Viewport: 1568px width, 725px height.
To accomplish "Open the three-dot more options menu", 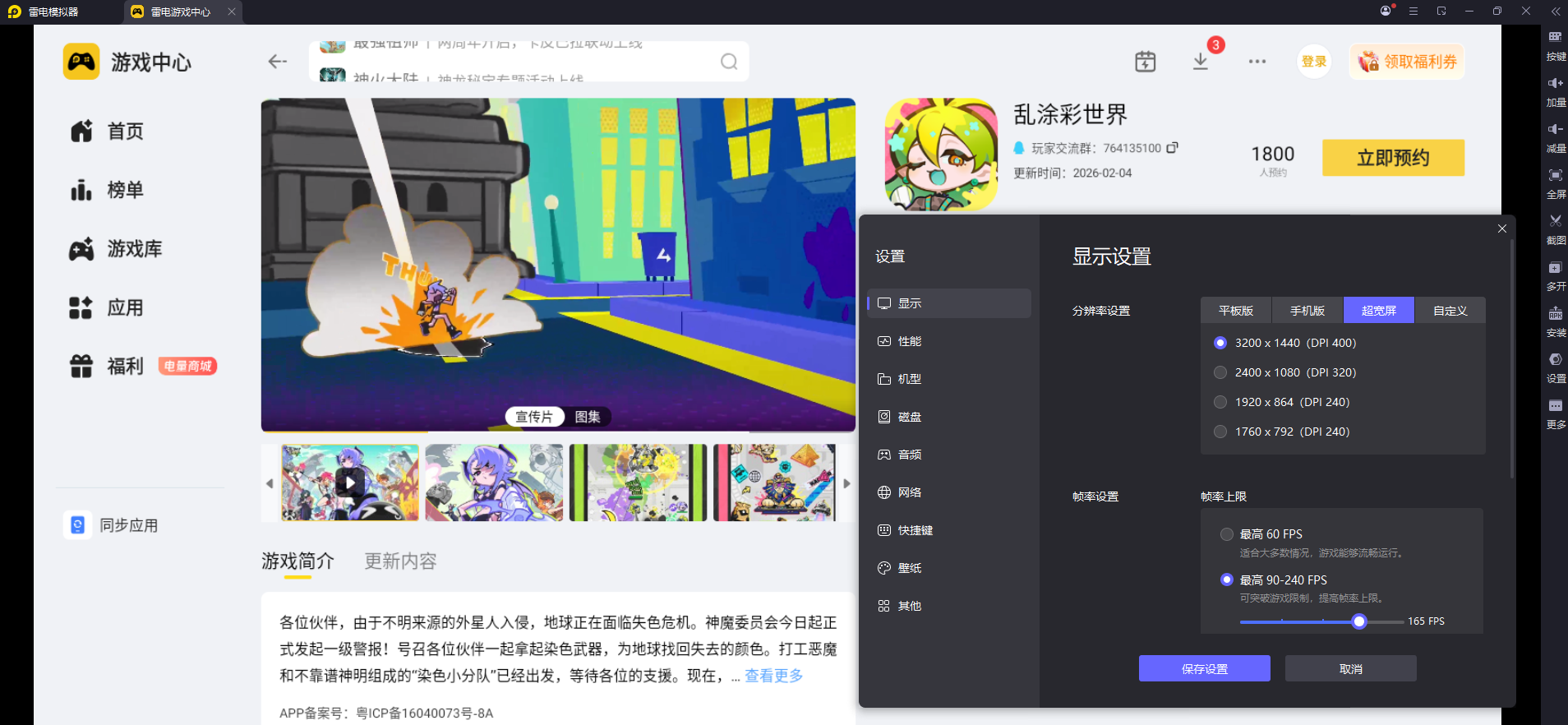I will 1257,62.
